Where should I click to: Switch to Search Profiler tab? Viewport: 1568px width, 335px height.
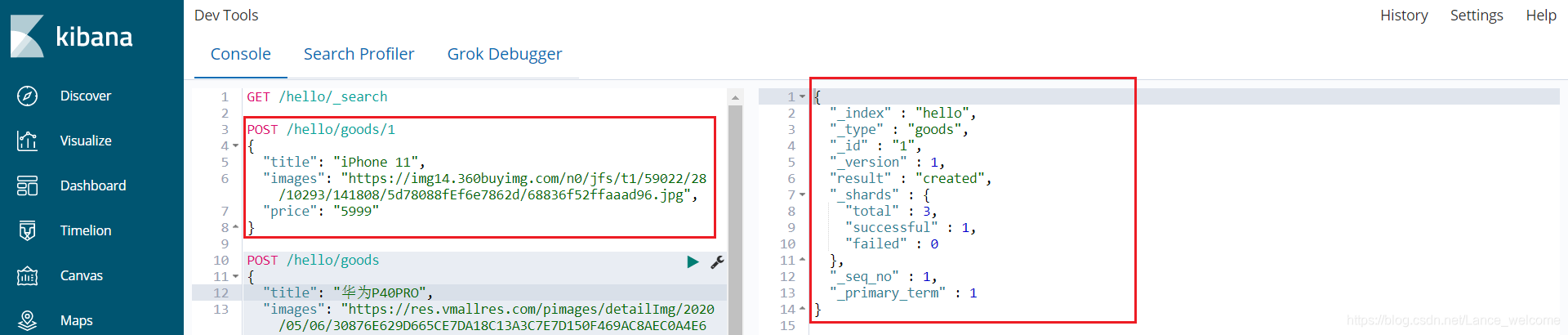(x=359, y=54)
